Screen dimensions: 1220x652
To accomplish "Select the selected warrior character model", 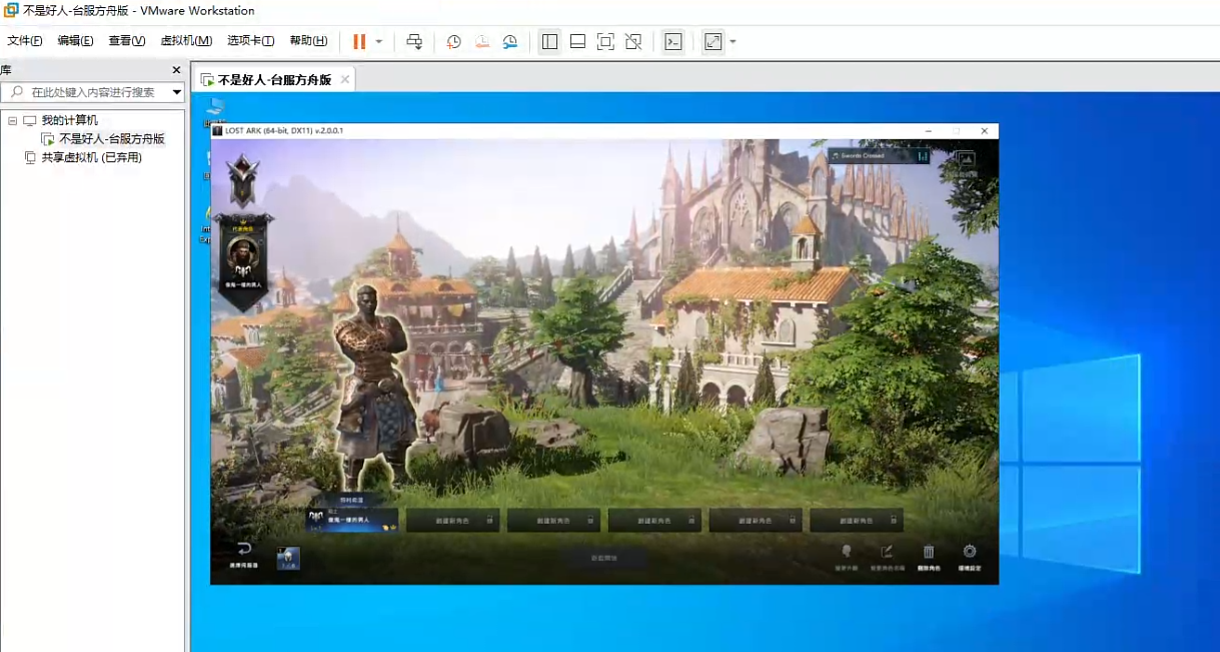I will 372,388.
